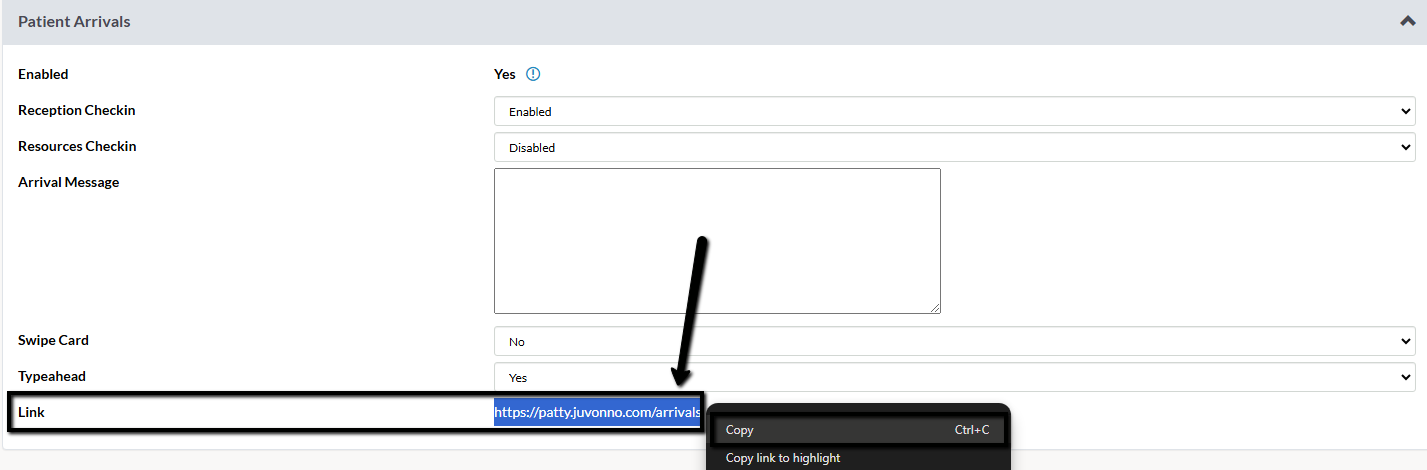Click the info icon next to Enabled Yes
The width and height of the screenshot is (1427, 470).
click(533, 74)
